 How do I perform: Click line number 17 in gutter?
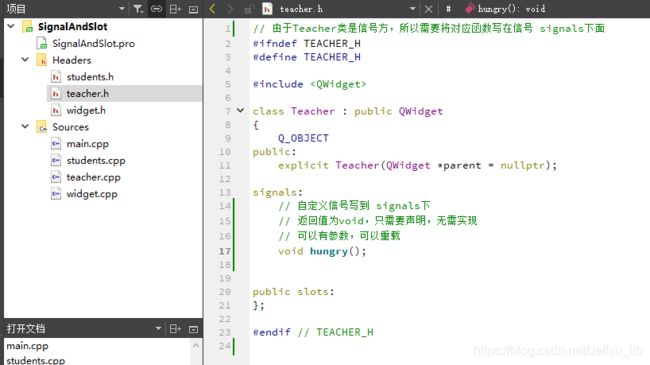tap(225, 251)
